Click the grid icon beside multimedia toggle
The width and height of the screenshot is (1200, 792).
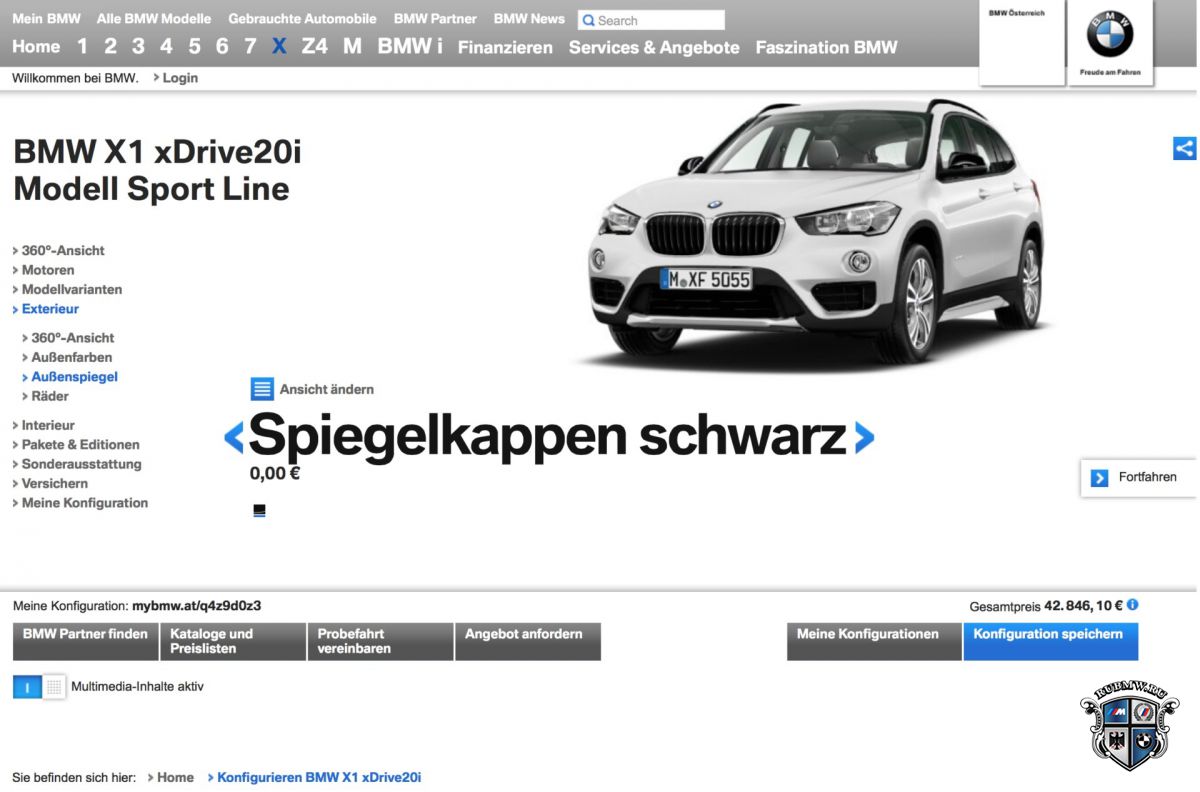[54, 687]
